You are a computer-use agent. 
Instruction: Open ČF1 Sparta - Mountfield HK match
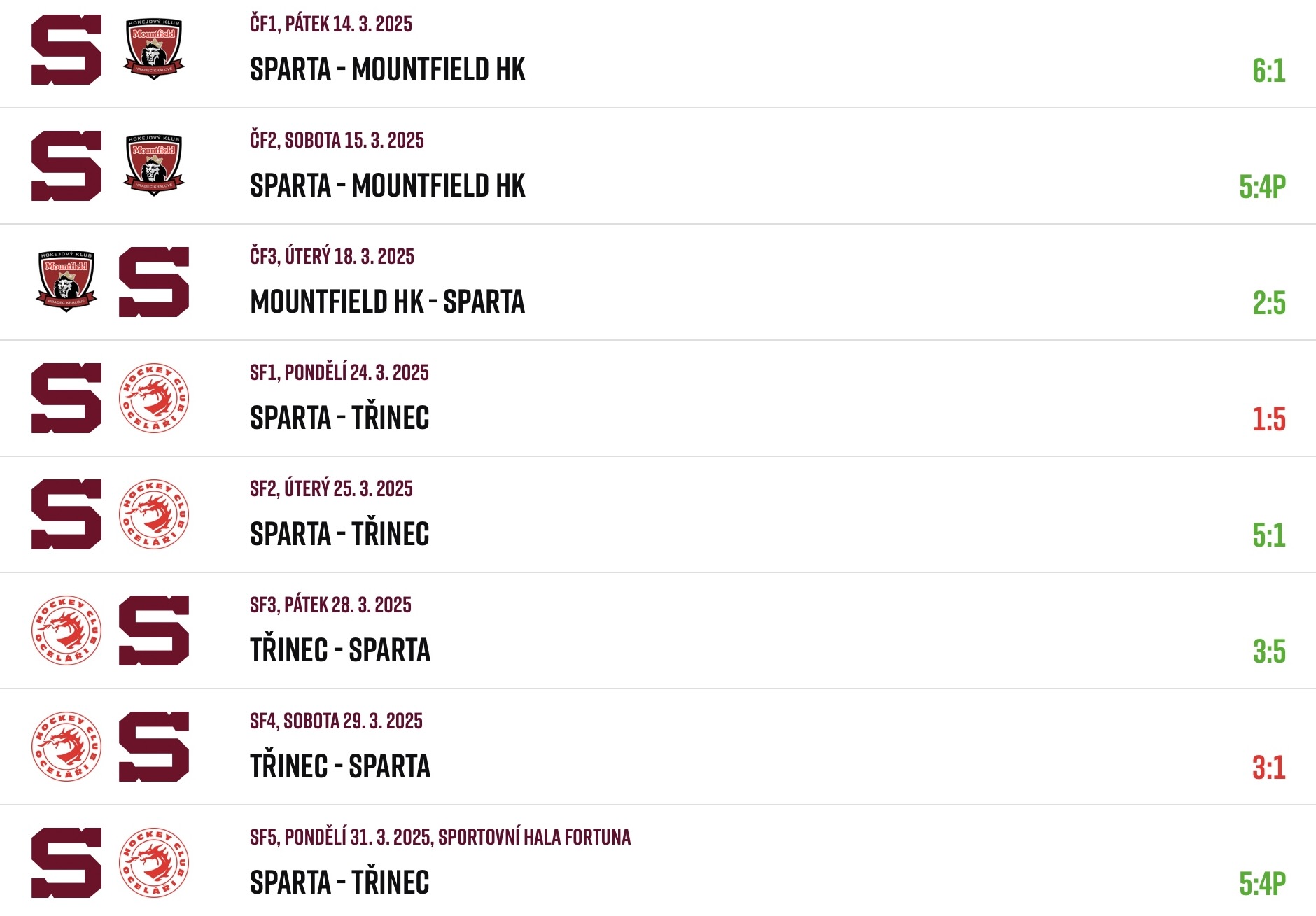pyautogui.click(x=388, y=69)
